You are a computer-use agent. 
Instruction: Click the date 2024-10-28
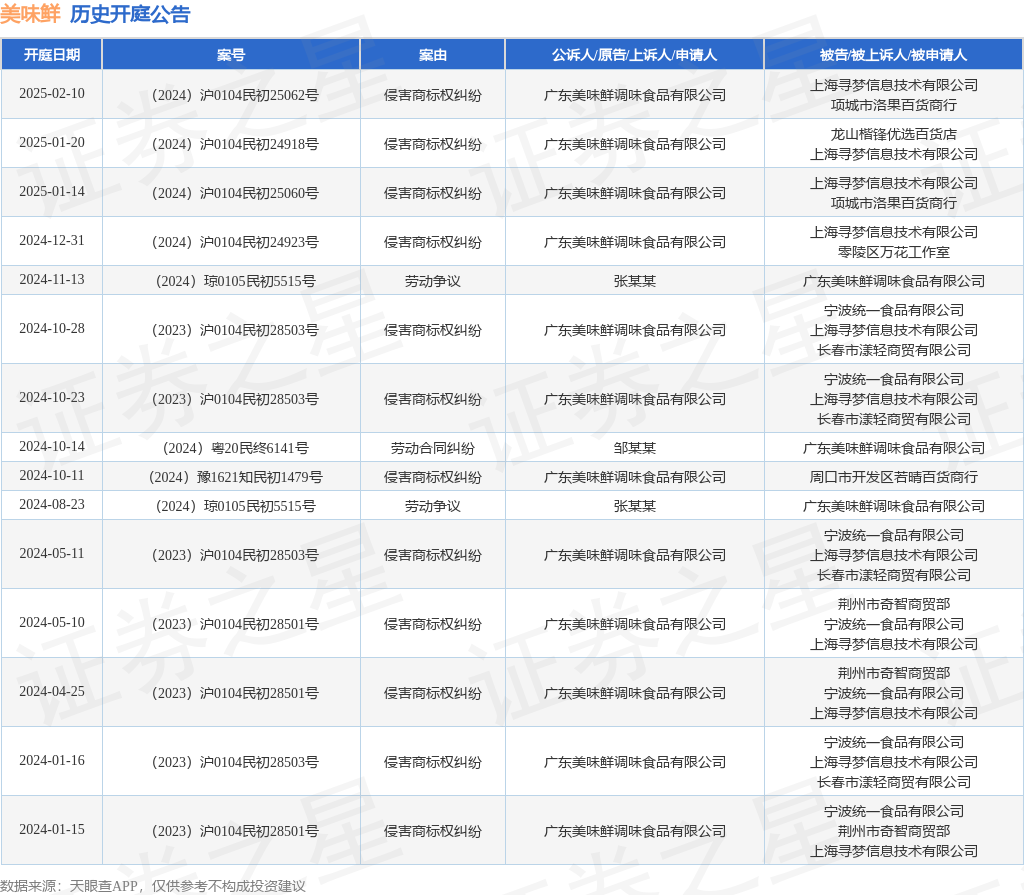click(x=52, y=329)
